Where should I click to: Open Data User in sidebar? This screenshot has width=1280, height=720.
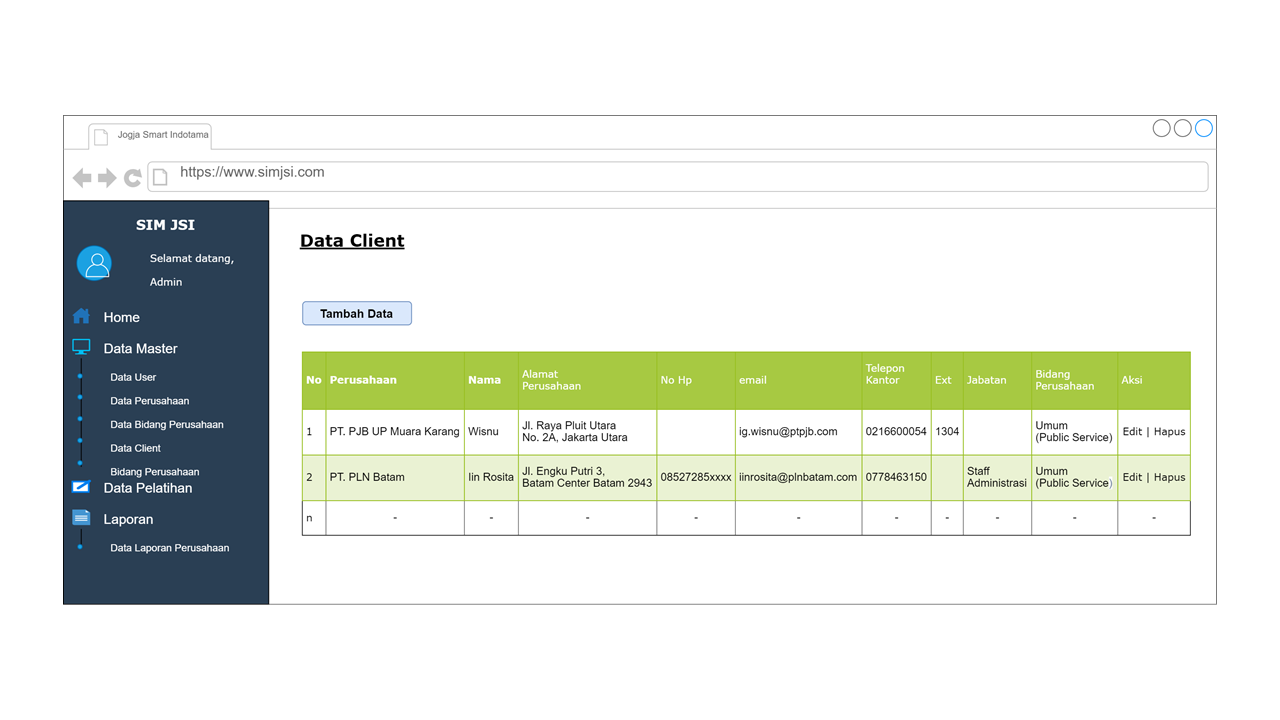coord(133,377)
